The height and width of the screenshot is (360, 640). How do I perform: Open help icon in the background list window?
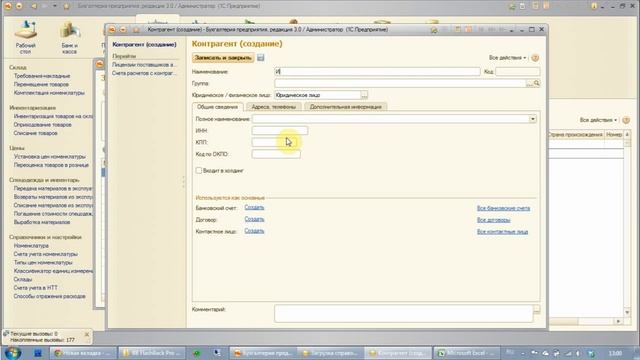tap(626, 120)
